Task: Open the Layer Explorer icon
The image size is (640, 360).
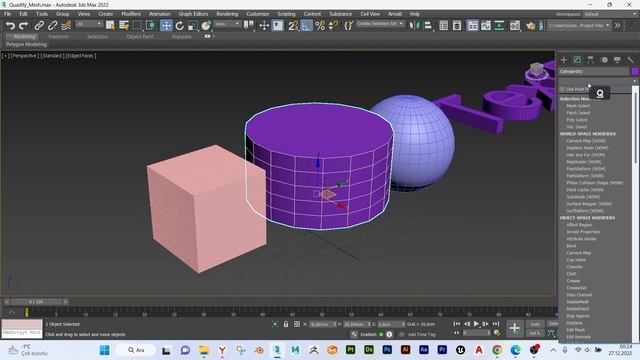Action: tap(457, 26)
